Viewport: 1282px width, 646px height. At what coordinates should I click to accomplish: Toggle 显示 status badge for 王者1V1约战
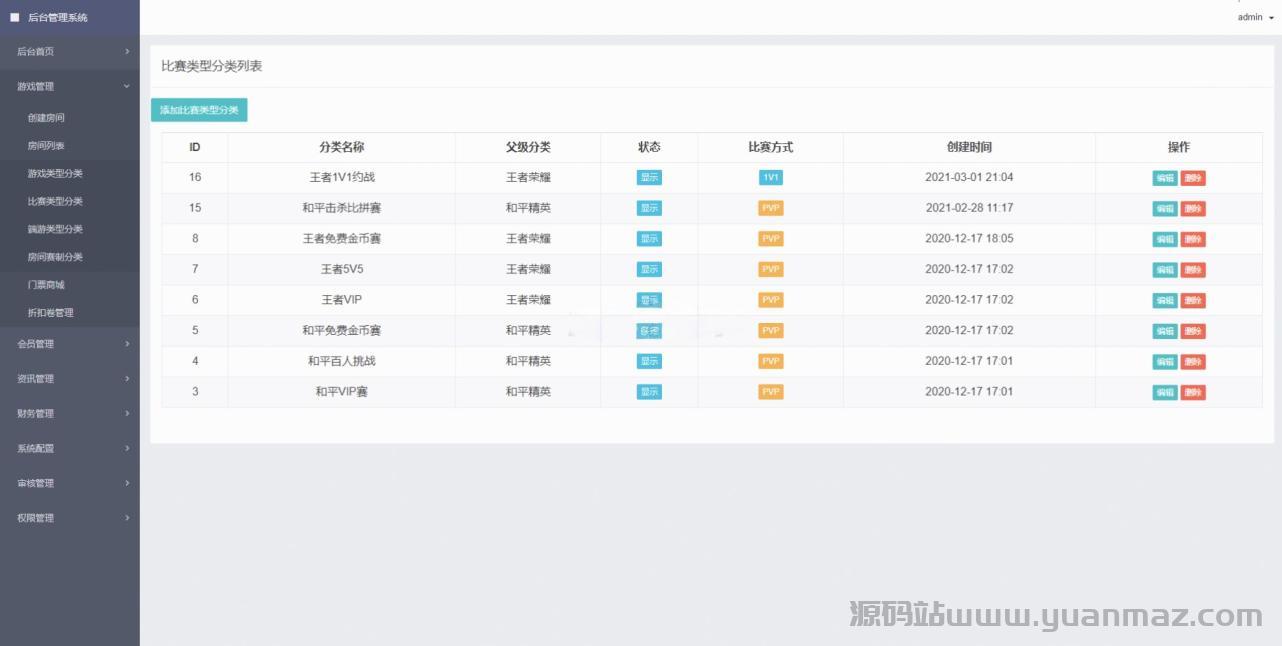point(649,178)
